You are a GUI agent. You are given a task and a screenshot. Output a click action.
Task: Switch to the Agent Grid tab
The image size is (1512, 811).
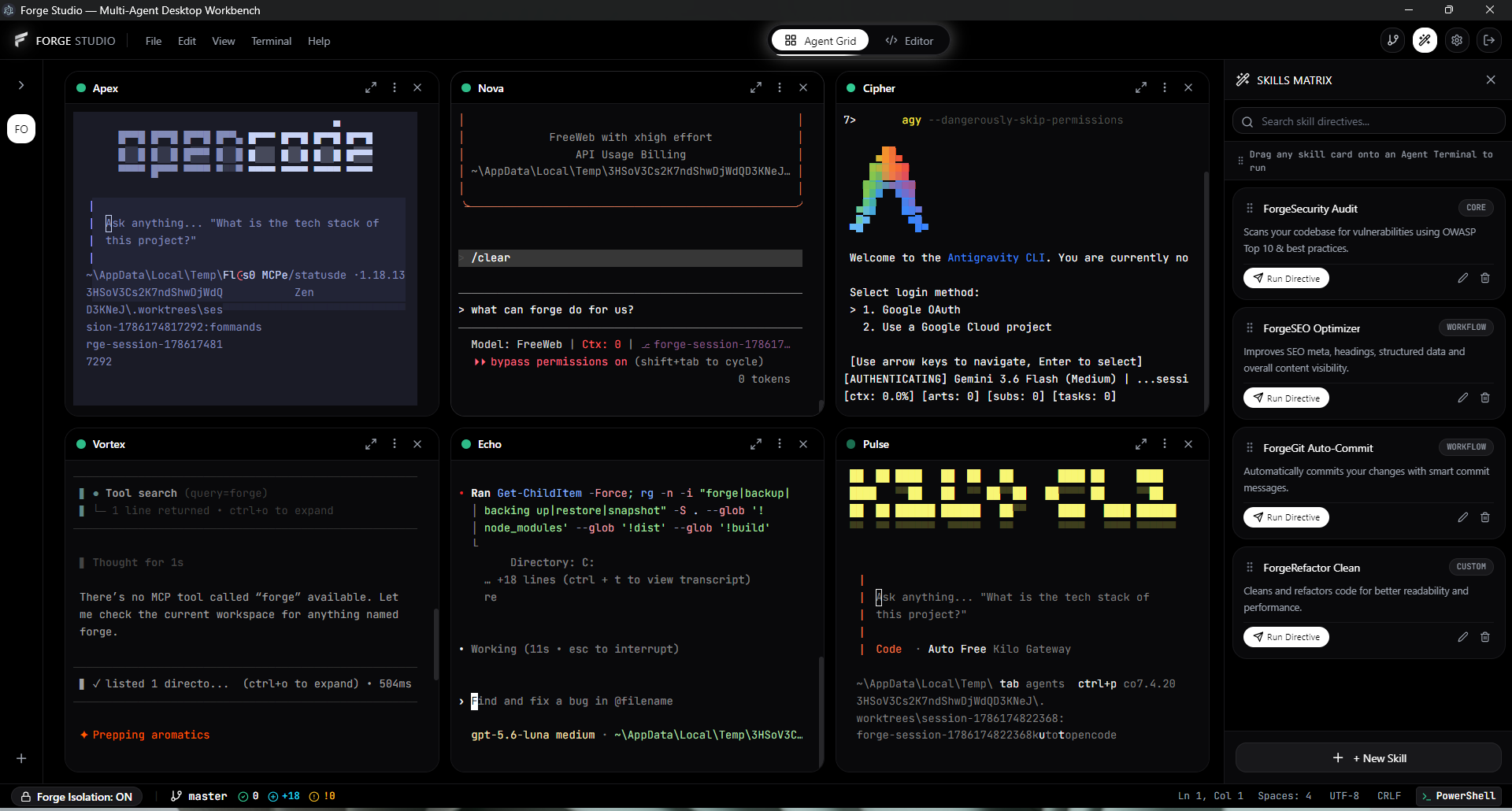(820, 40)
